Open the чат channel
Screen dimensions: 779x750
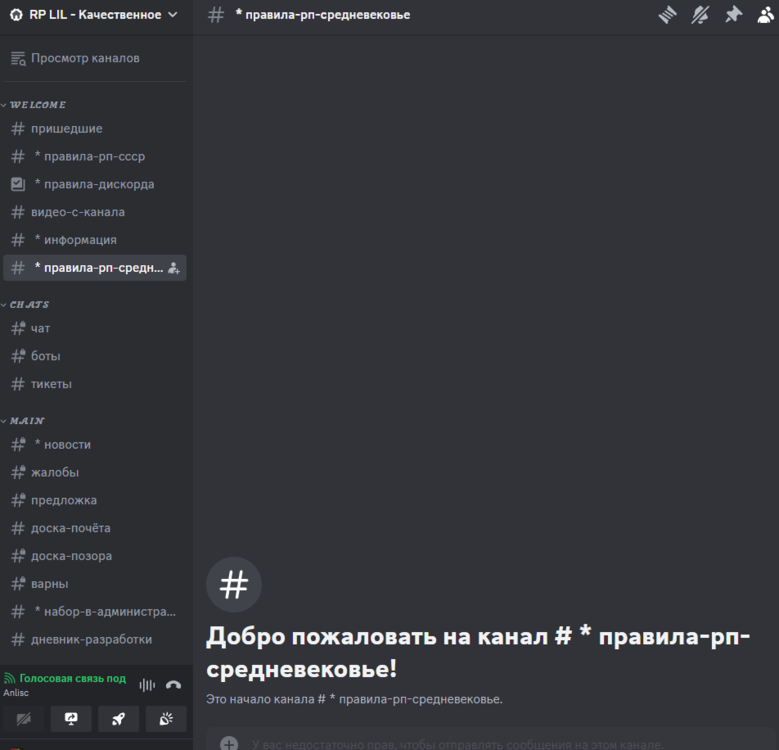95,328
